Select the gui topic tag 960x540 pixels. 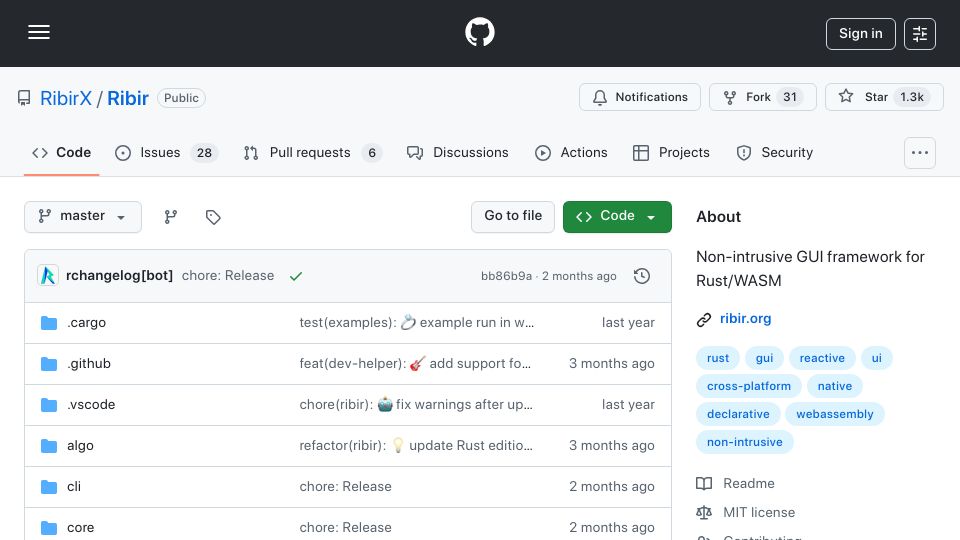click(764, 358)
